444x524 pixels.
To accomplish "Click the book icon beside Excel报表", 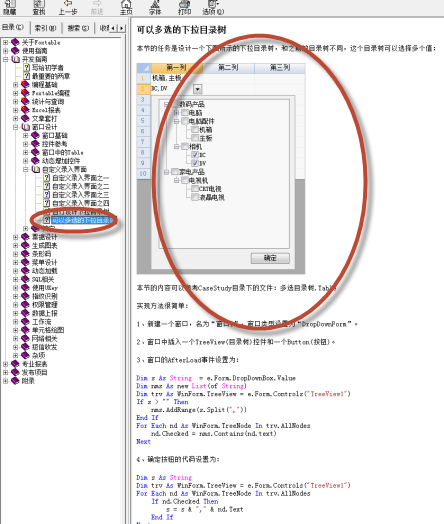I will (25, 110).
